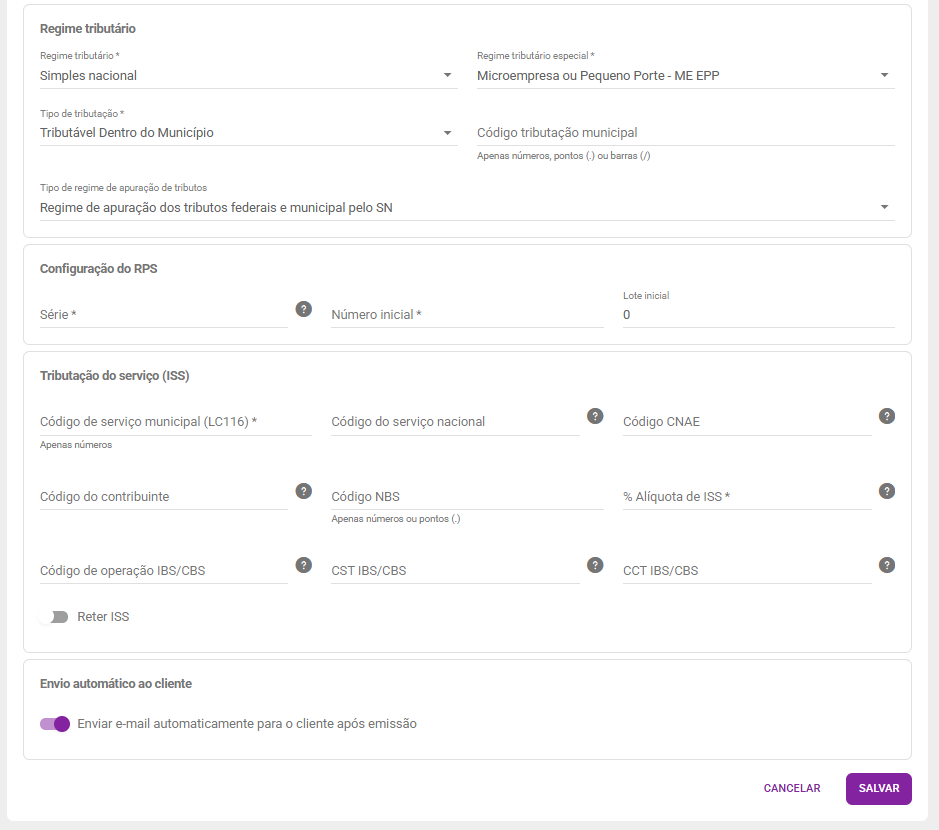Focus the Código tributação municipal field
The height and width of the screenshot is (830, 939).
click(686, 133)
